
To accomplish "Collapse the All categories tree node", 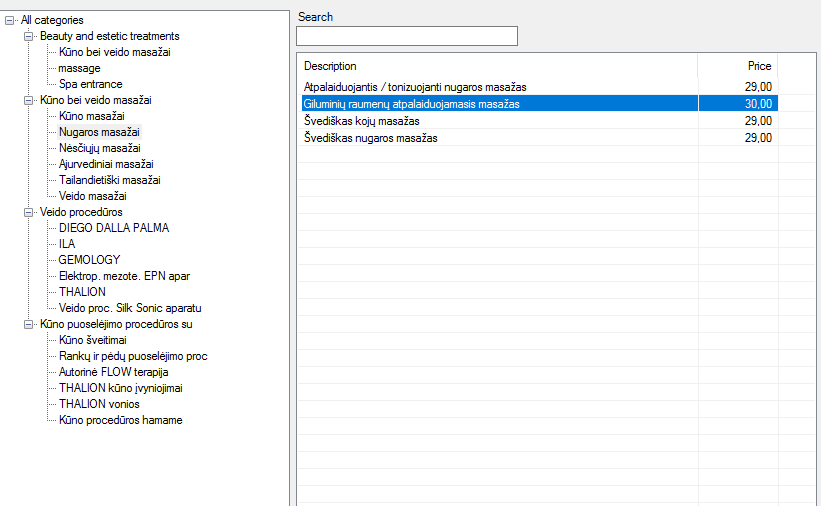I will [x=9, y=20].
